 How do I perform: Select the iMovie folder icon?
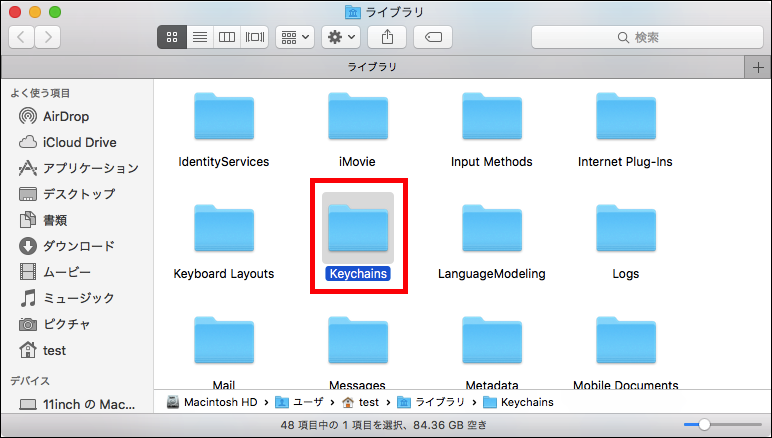[358, 116]
